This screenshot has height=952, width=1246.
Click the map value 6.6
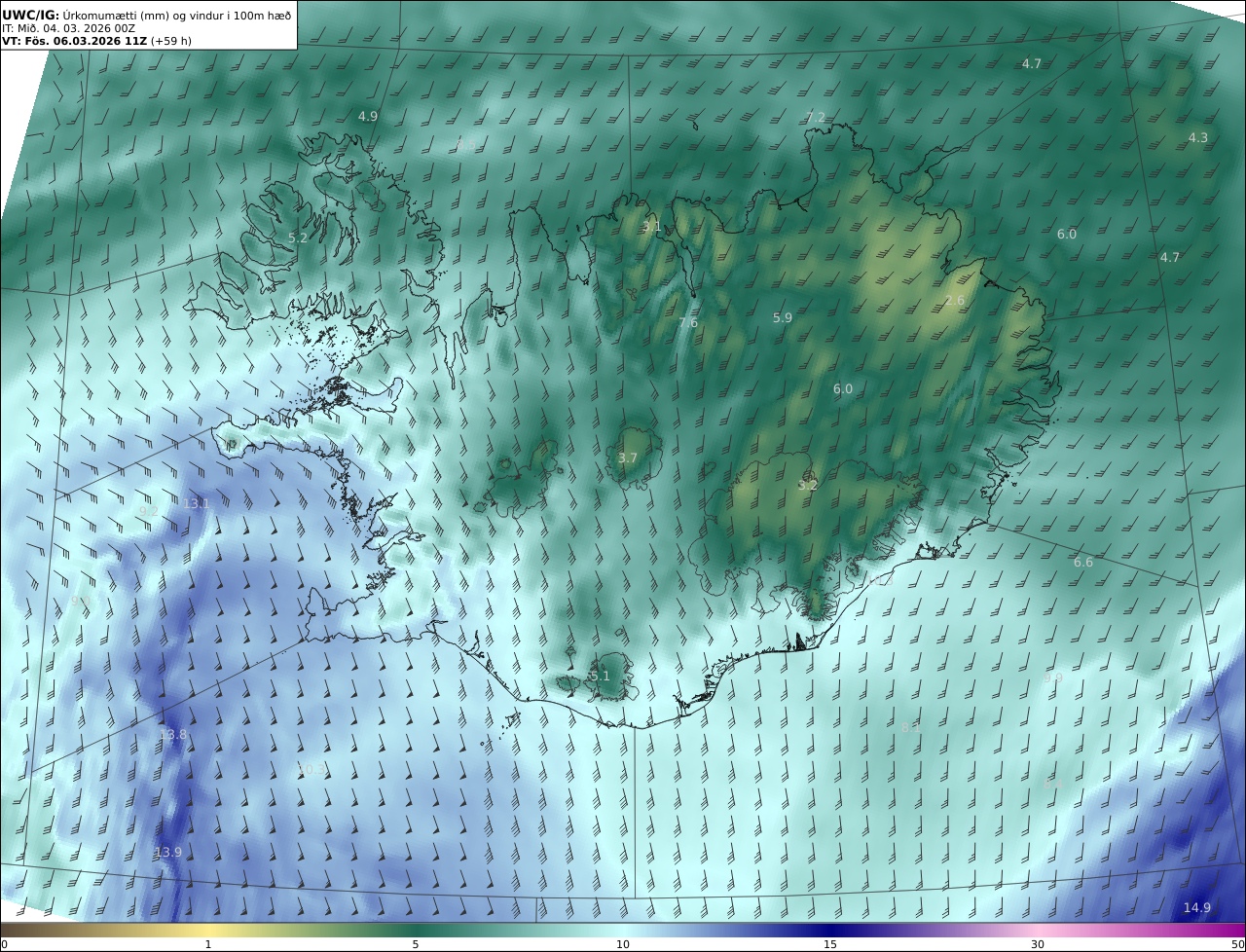(1083, 563)
